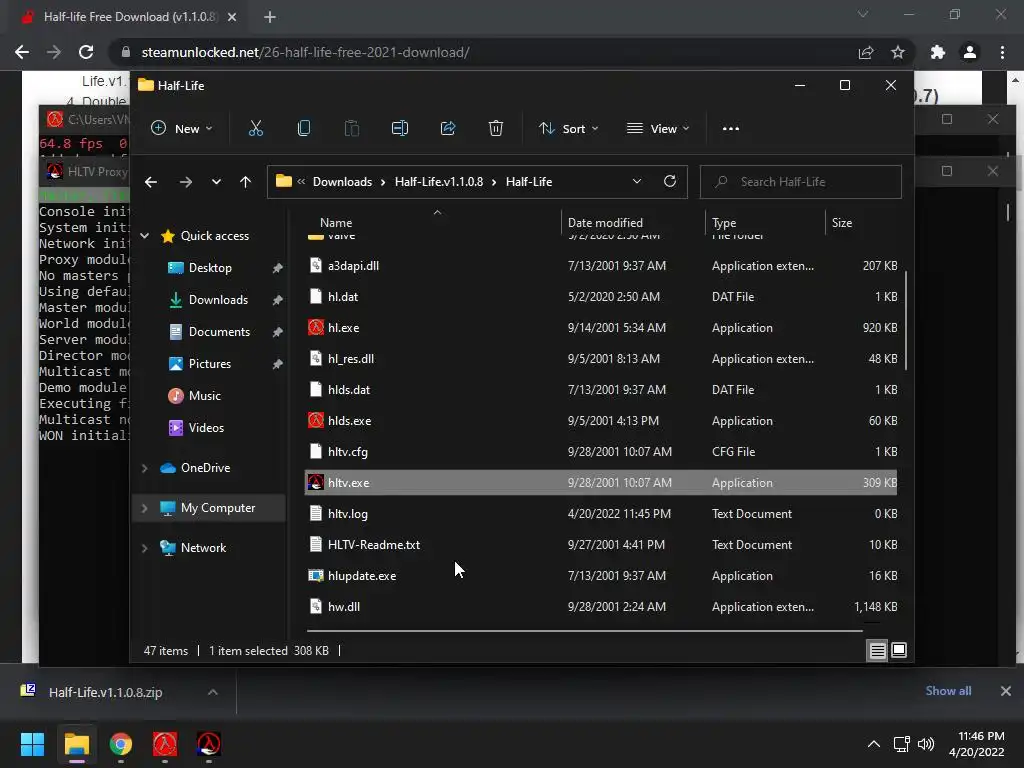
Task: Bookmark this page with the star icon
Action: pyautogui.click(x=898, y=52)
